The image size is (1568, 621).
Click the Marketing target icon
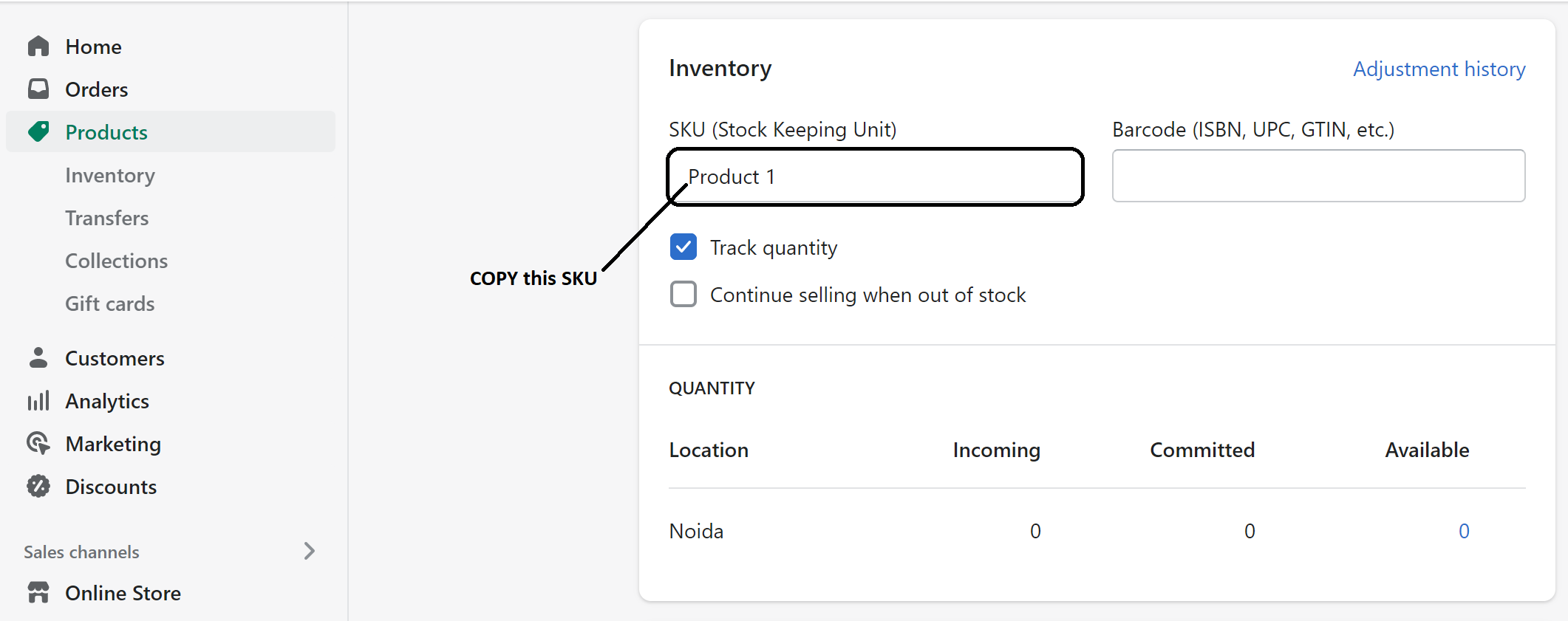[x=38, y=444]
